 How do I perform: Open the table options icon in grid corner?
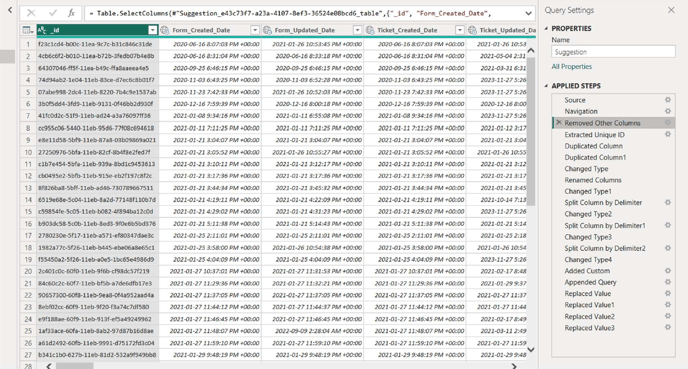[28, 30]
